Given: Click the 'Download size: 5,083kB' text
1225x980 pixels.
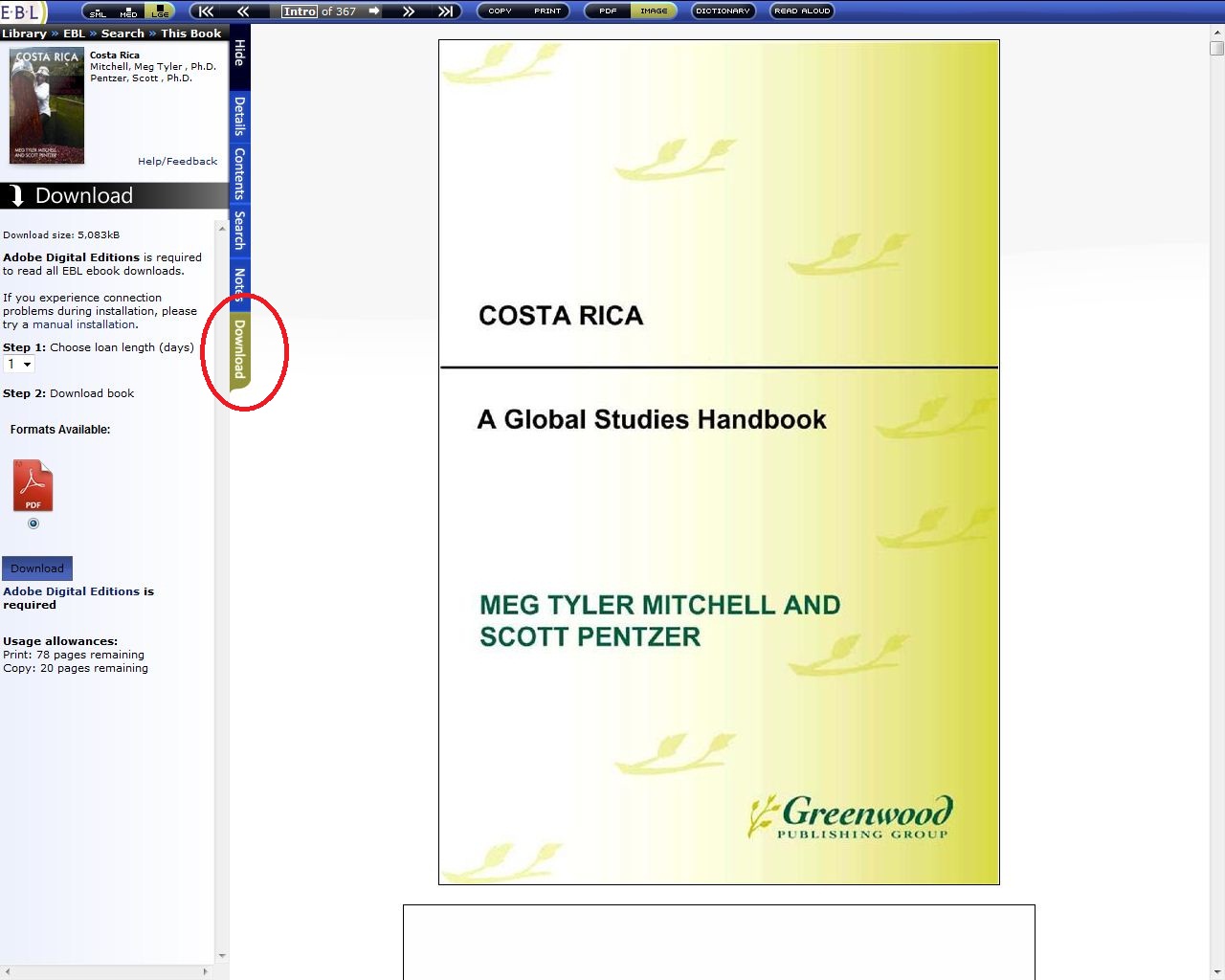Looking at the screenshot, I should (61, 234).
